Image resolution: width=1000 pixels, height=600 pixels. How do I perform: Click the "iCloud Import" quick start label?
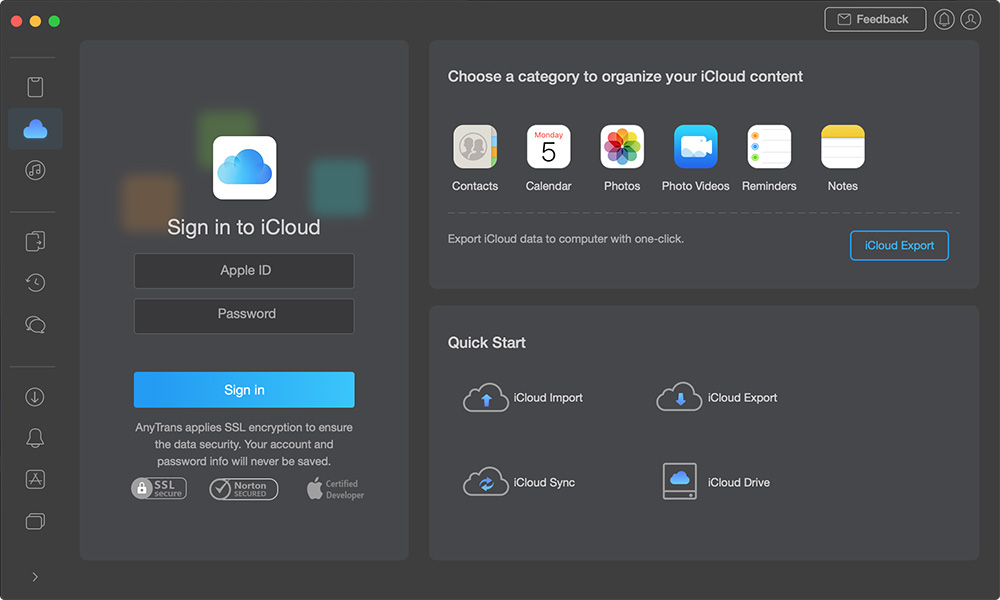pyautogui.click(x=548, y=398)
